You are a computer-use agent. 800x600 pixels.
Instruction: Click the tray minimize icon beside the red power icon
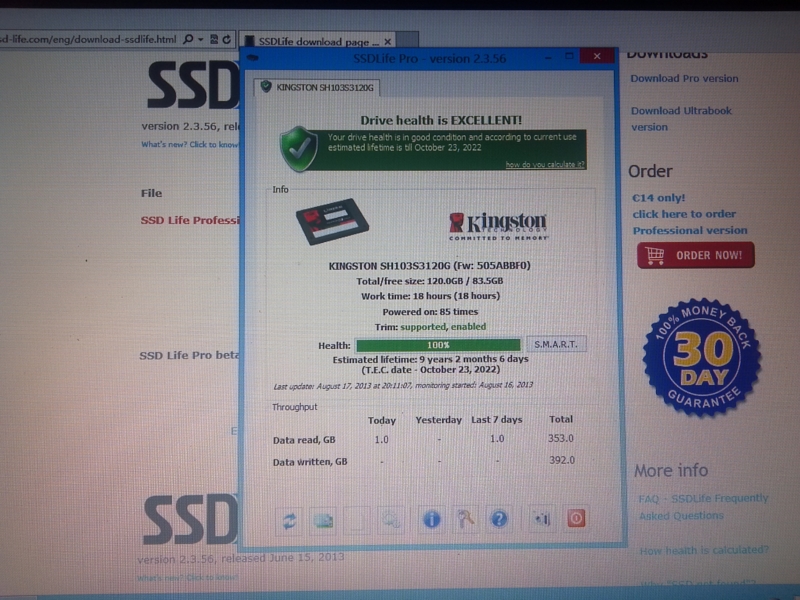[x=542, y=519]
